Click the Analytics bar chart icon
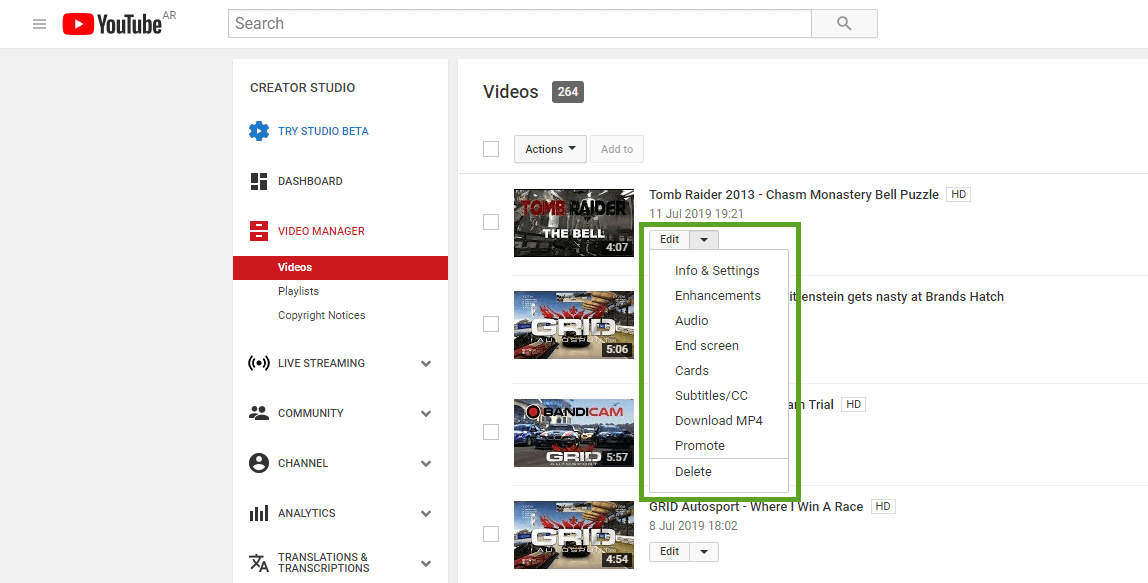The height and width of the screenshot is (583, 1148). tap(258, 513)
